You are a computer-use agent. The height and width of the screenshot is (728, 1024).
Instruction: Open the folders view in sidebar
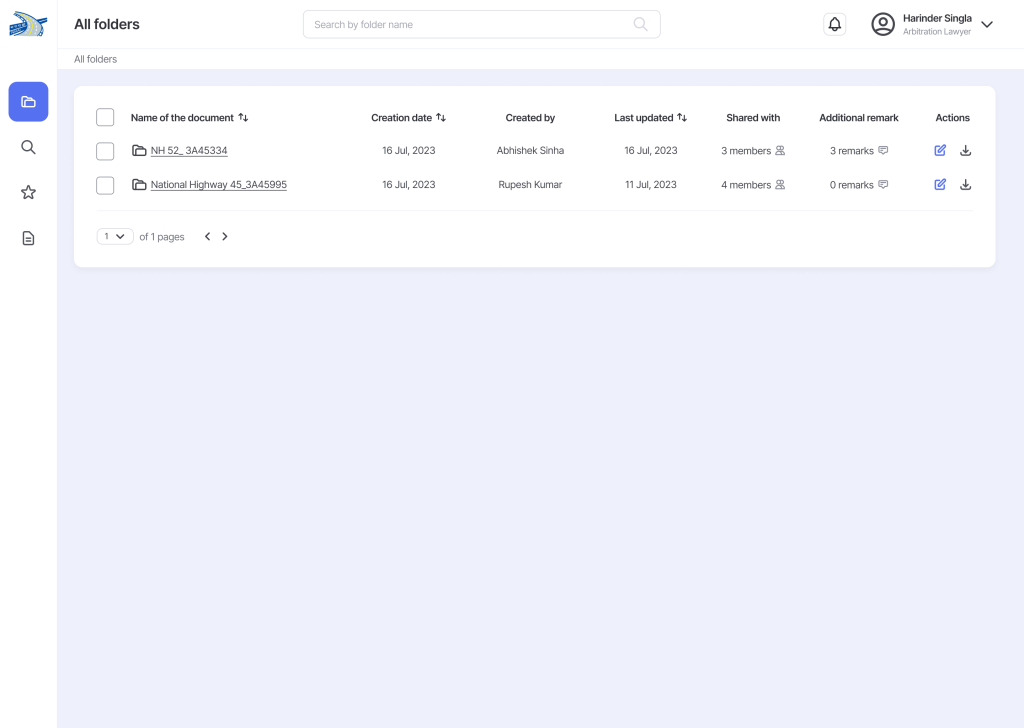28,102
